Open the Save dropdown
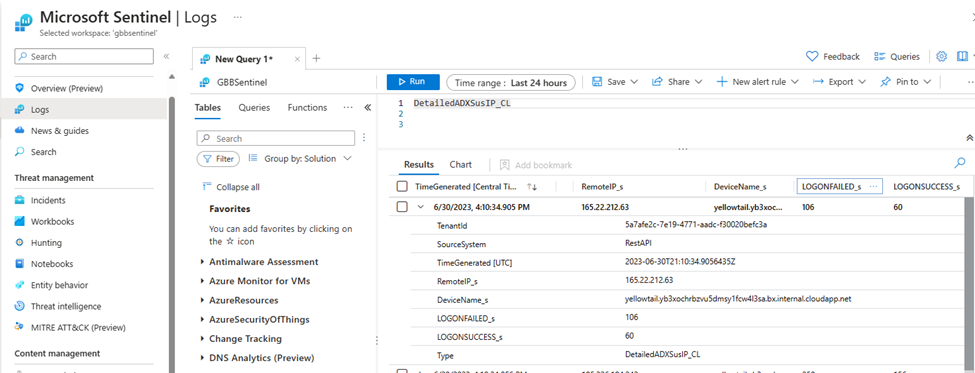 click(615, 82)
